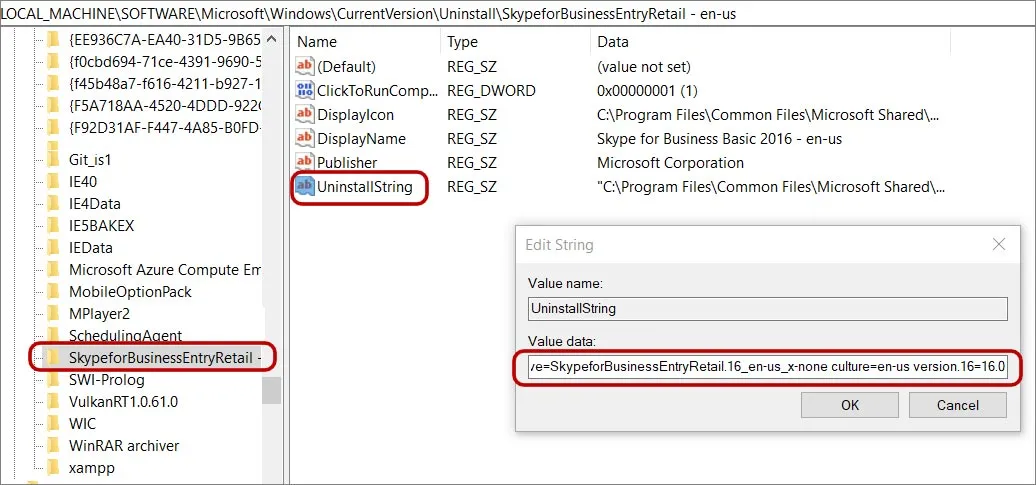Click the UninstallString row's path data
This screenshot has height=485, width=1036.
click(x=770, y=187)
